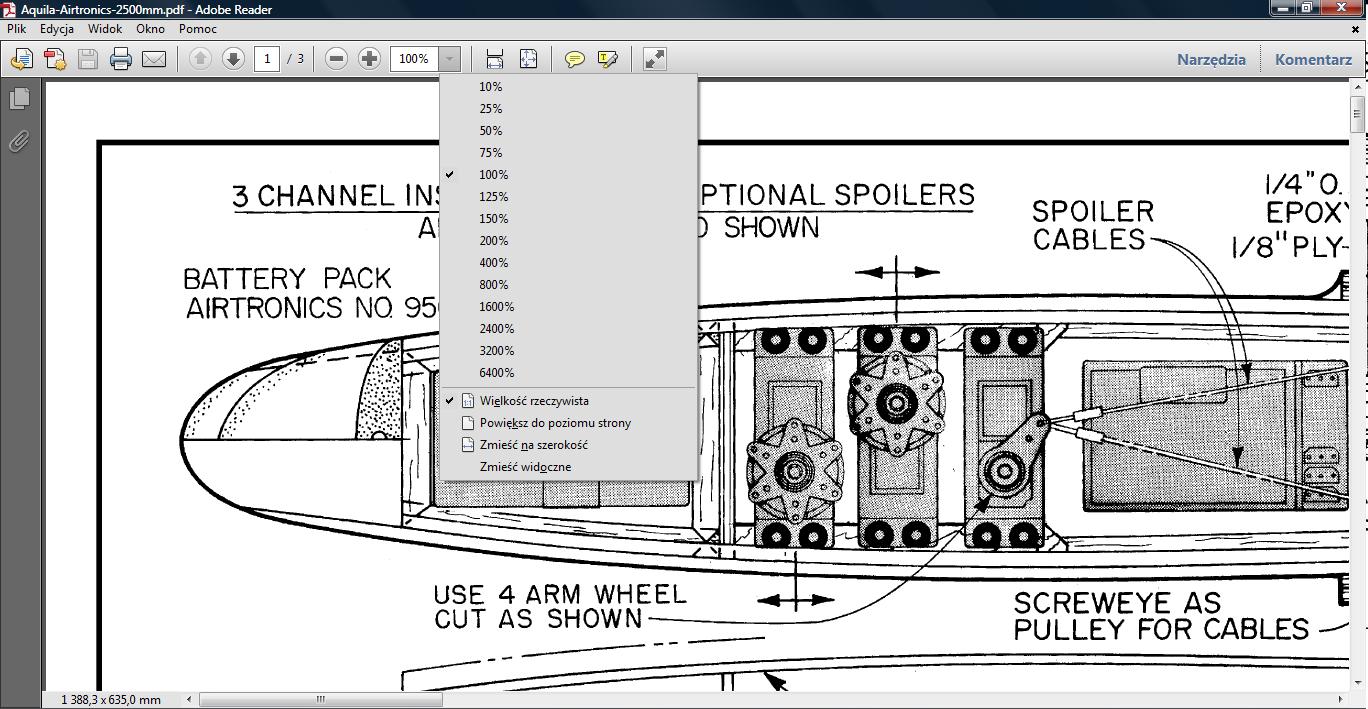
Task: Open the Widok menu
Action: click(x=105, y=29)
